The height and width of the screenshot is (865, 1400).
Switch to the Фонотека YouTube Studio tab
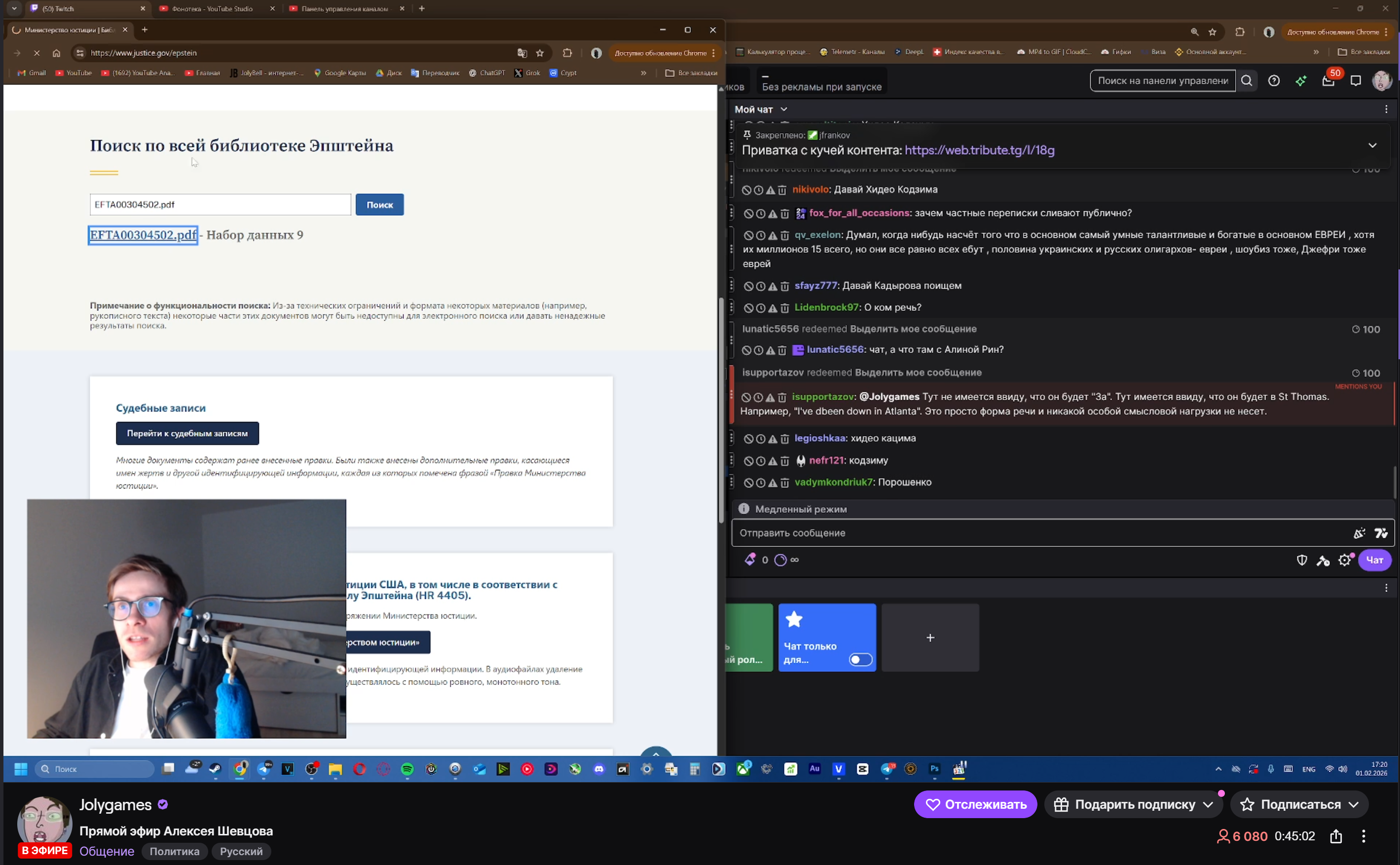point(212,8)
